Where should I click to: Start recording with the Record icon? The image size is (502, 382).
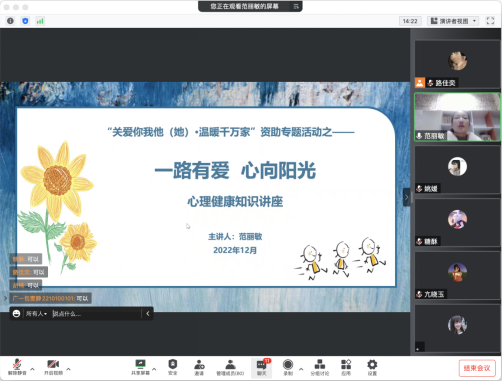(288, 367)
